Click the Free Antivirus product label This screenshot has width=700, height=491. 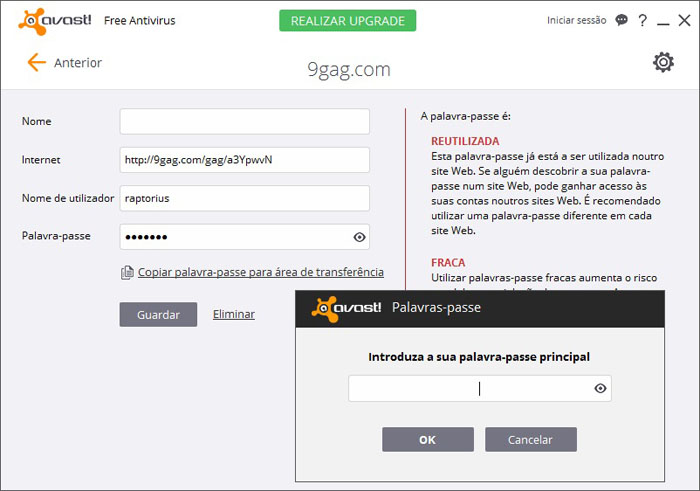coord(140,21)
